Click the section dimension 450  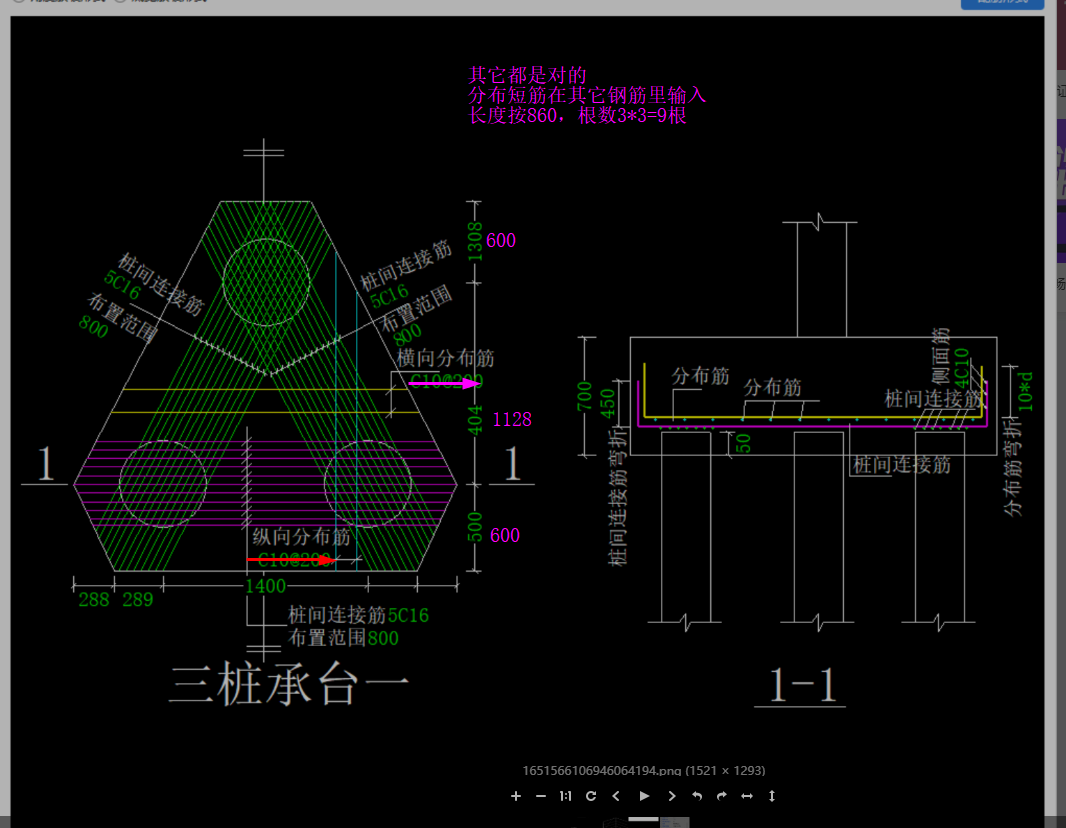[608, 402]
